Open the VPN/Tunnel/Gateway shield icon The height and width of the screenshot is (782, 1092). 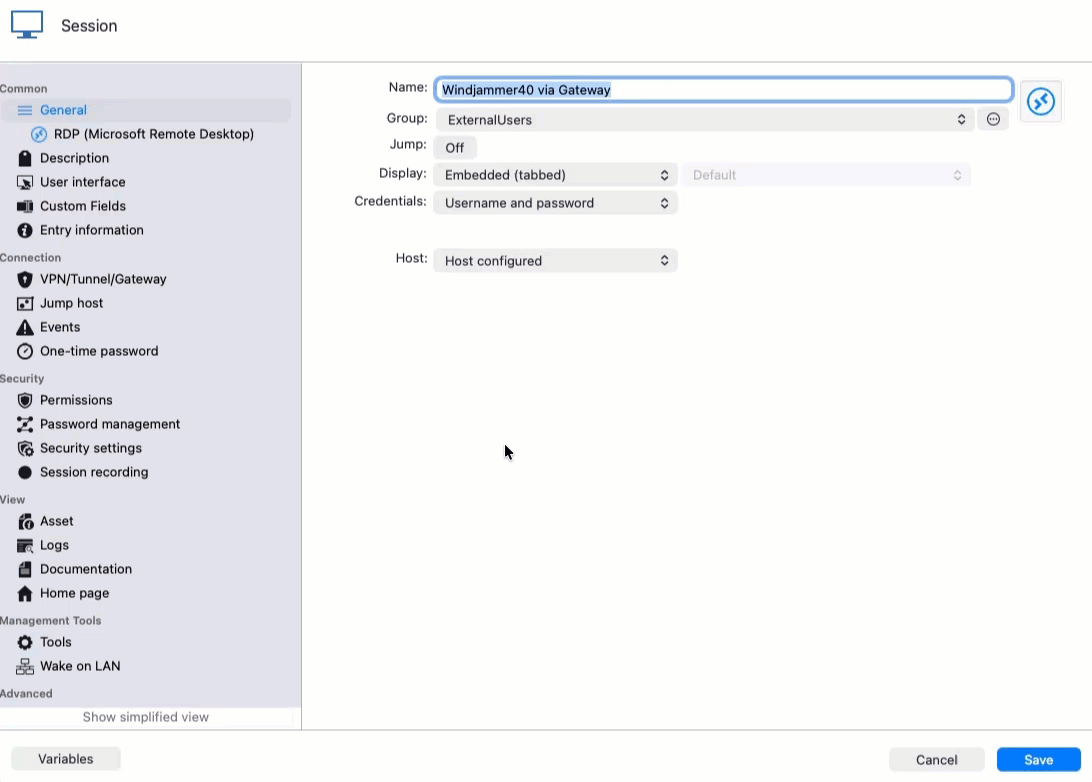point(25,279)
